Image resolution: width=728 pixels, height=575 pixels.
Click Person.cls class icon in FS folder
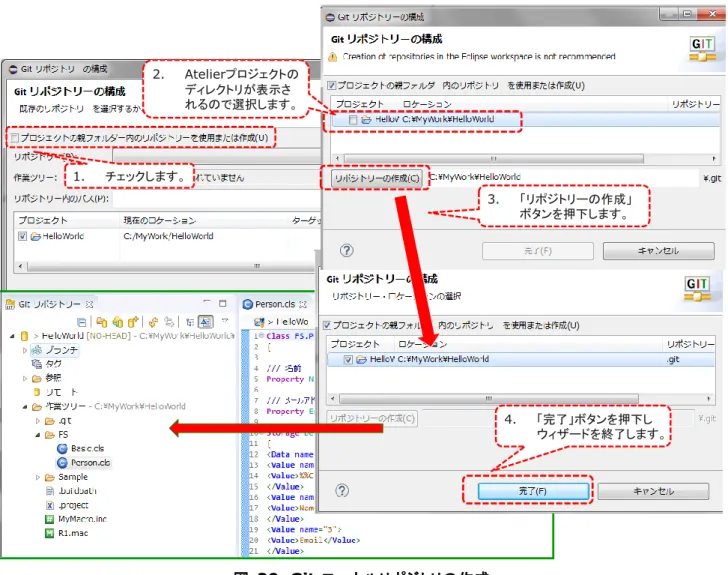62,463
